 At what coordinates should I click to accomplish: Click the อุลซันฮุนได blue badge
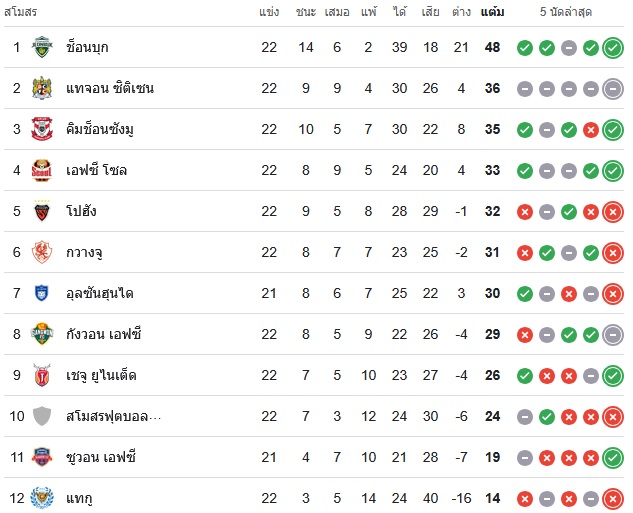[42, 293]
